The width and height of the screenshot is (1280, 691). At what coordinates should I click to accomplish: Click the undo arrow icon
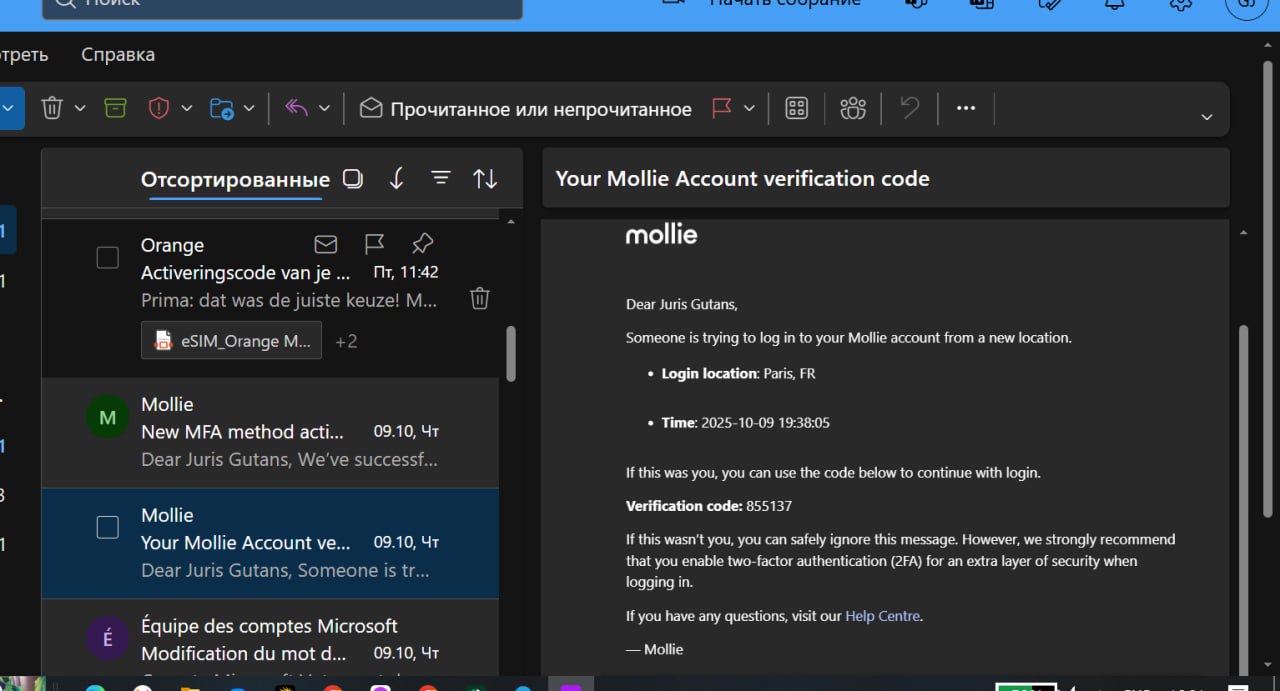[x=910, y=108]
